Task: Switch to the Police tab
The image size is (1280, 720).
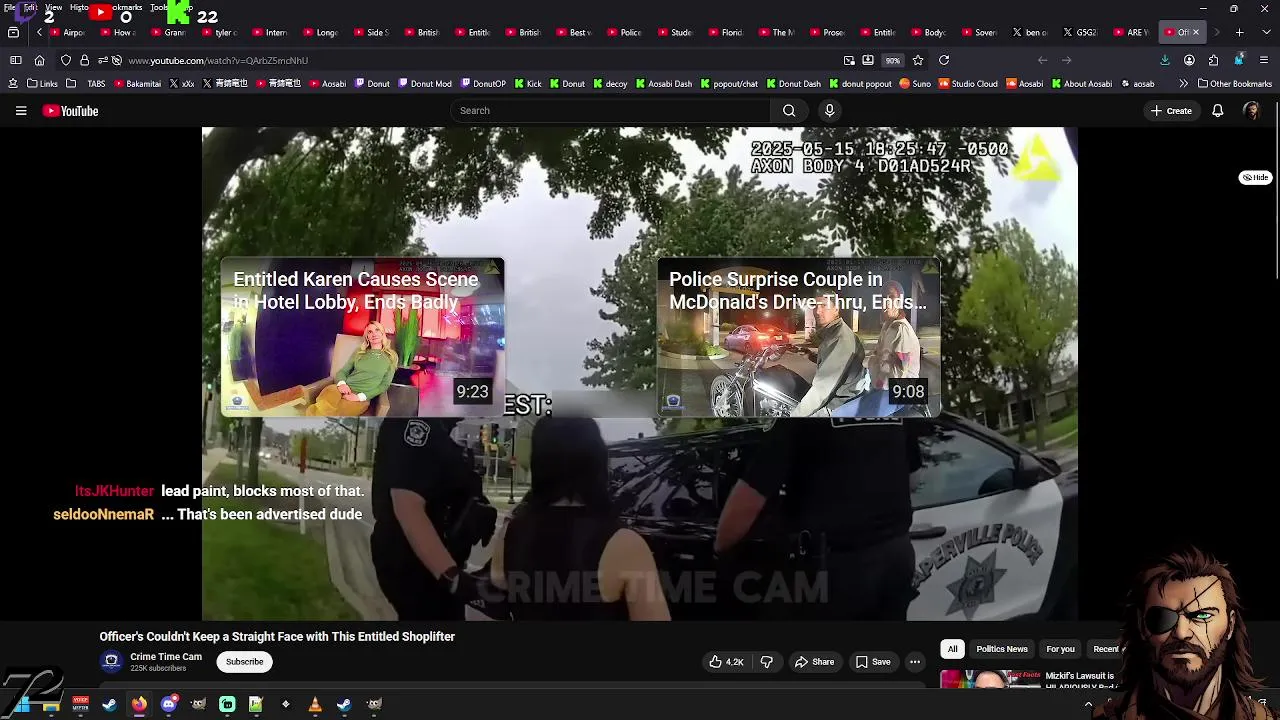Action: (x=624, y=32)
